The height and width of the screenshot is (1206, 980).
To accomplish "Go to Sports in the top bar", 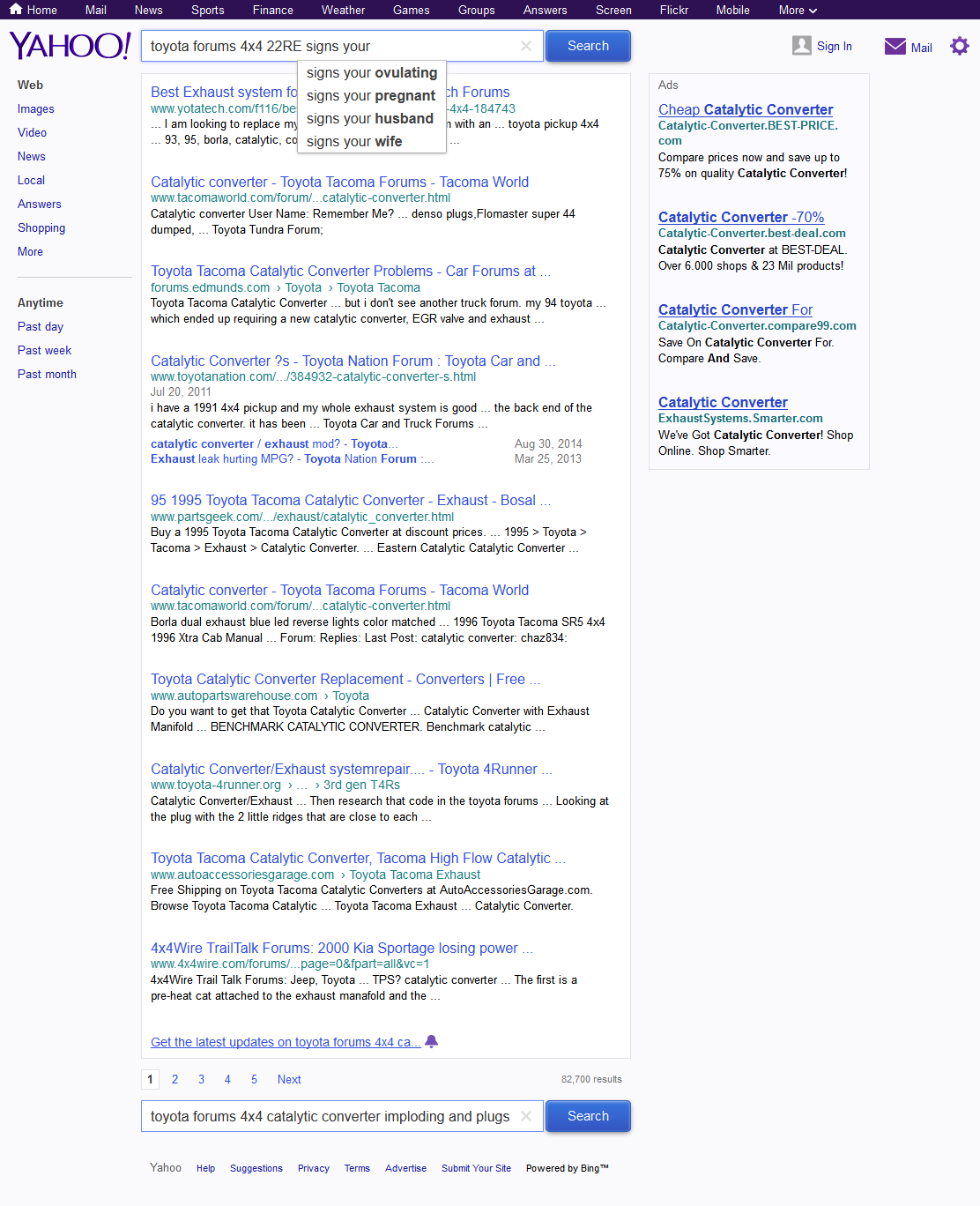I will [x=208, y=10].
